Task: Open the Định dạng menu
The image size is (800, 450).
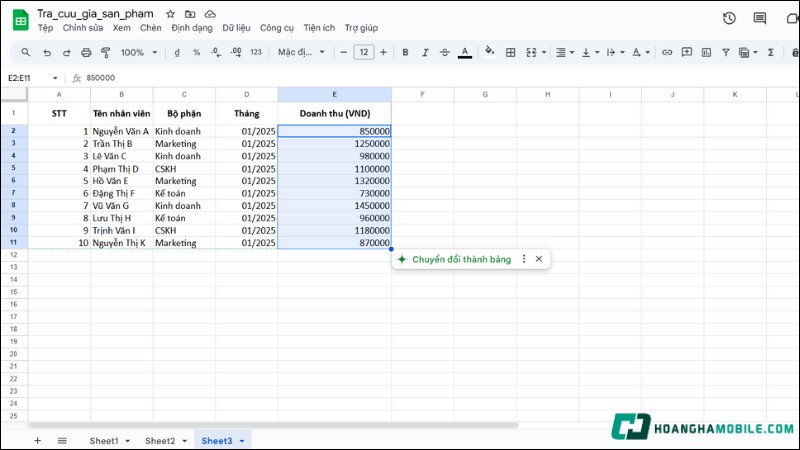Action: (192, 28)
